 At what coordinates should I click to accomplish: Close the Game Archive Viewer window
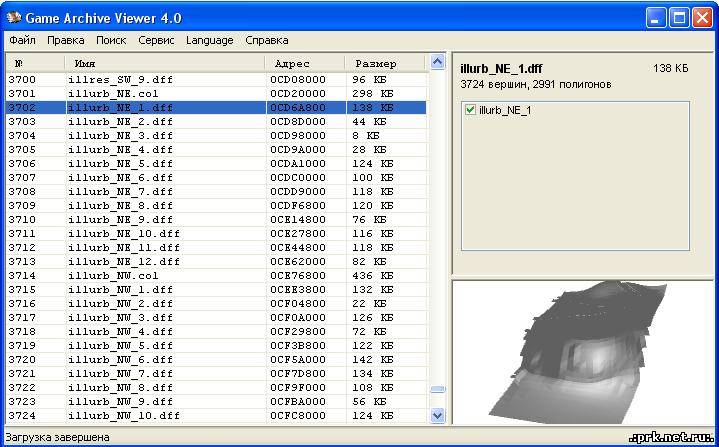[x=702, y=18]
